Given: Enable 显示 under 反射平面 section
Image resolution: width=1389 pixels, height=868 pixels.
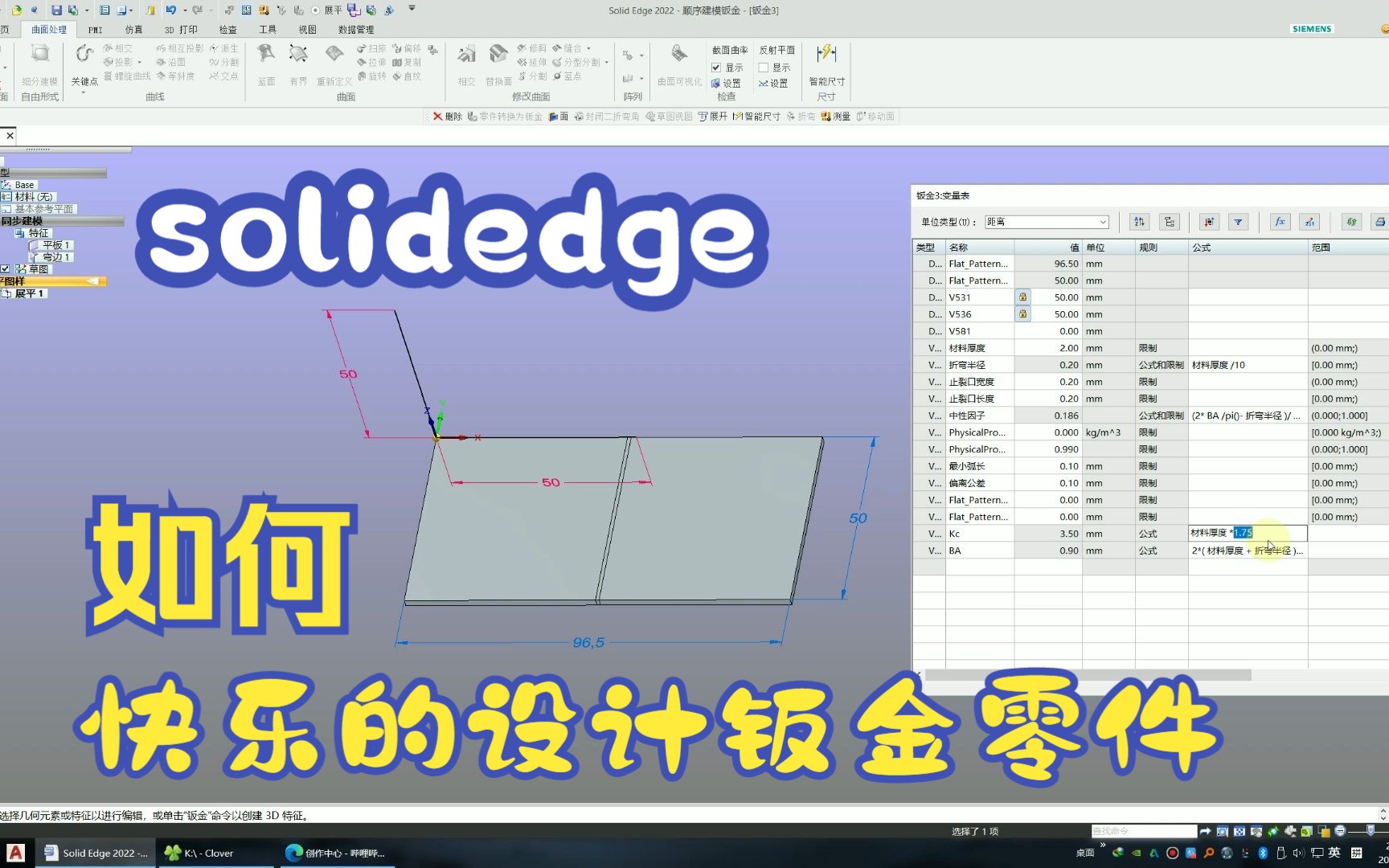Looking at the screenshot, I should (761, 68).
